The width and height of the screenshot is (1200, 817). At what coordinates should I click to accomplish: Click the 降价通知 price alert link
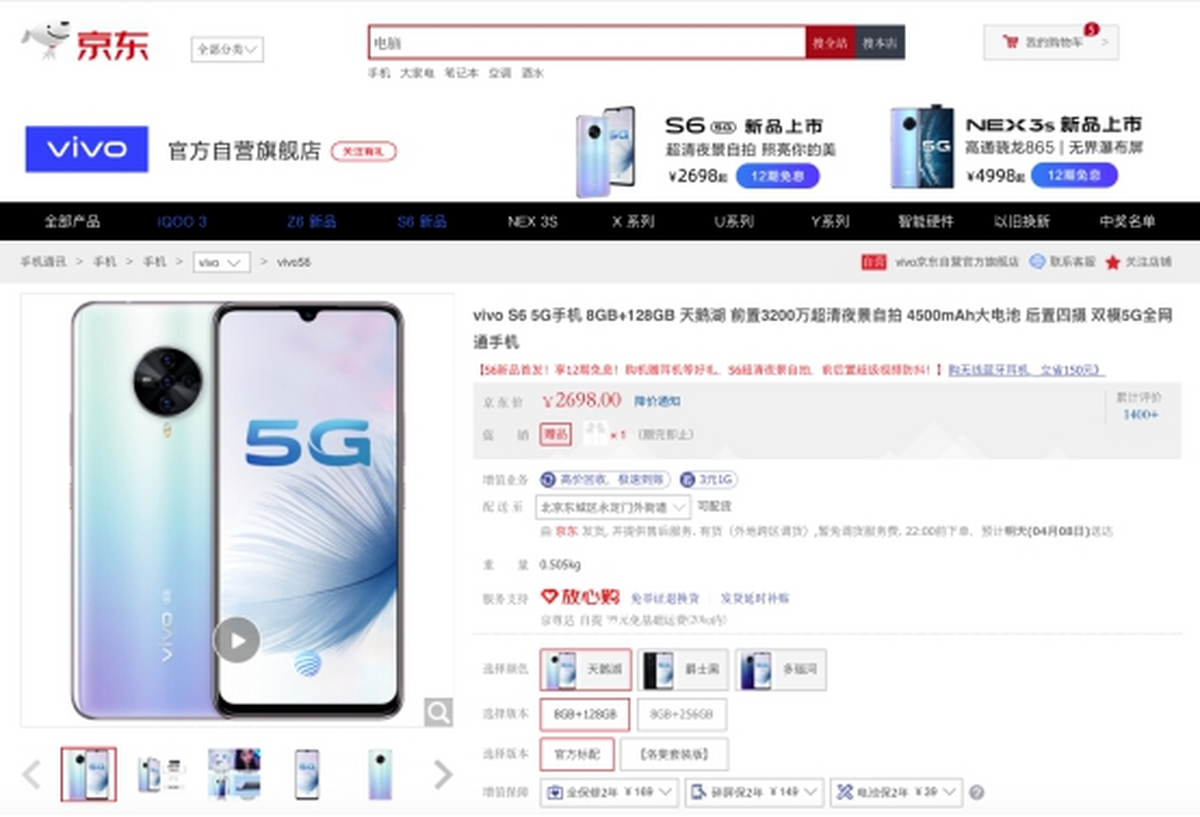[x=657, y=401]
